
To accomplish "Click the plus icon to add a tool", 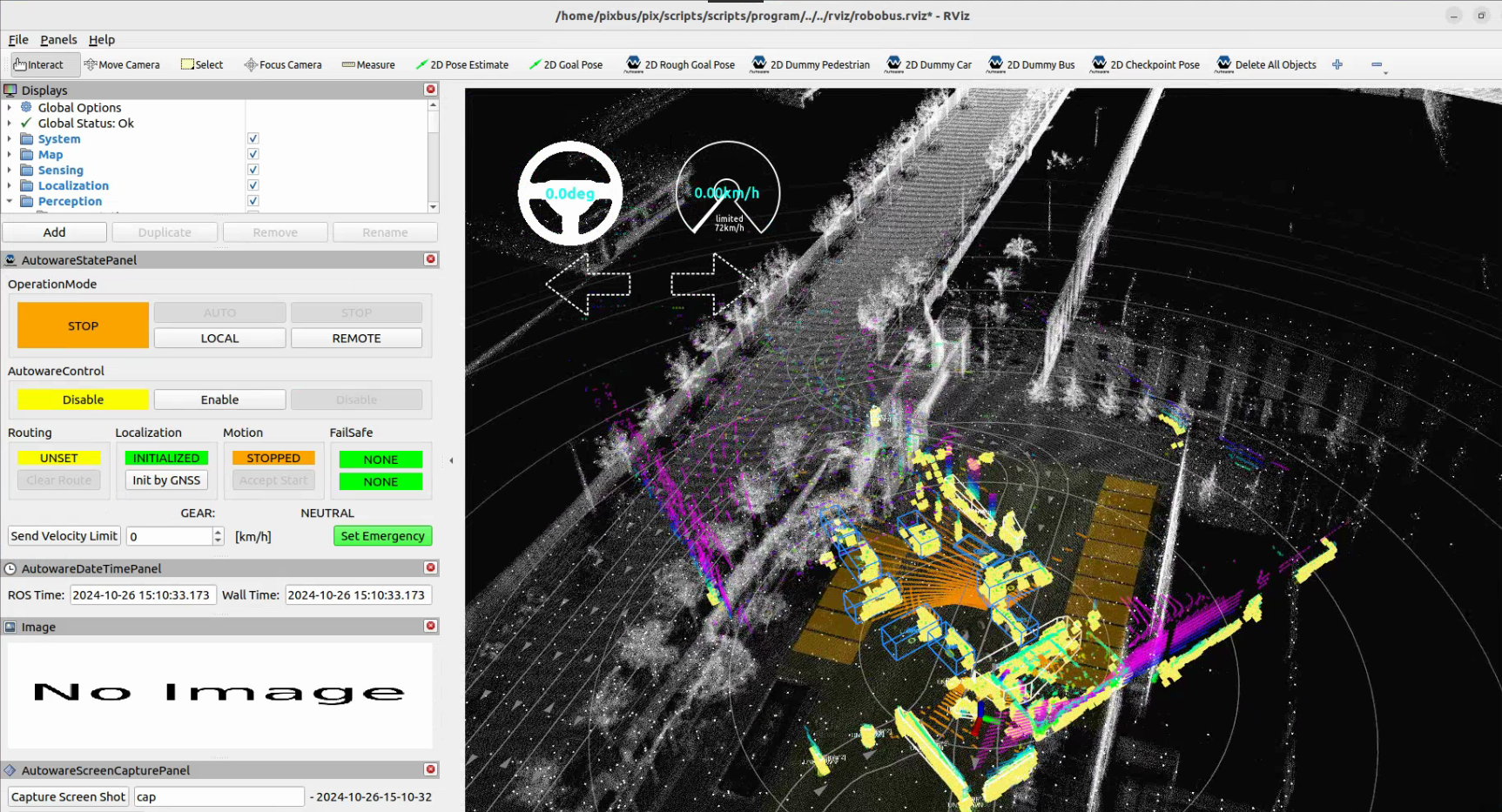I will tap(1337, 64).
